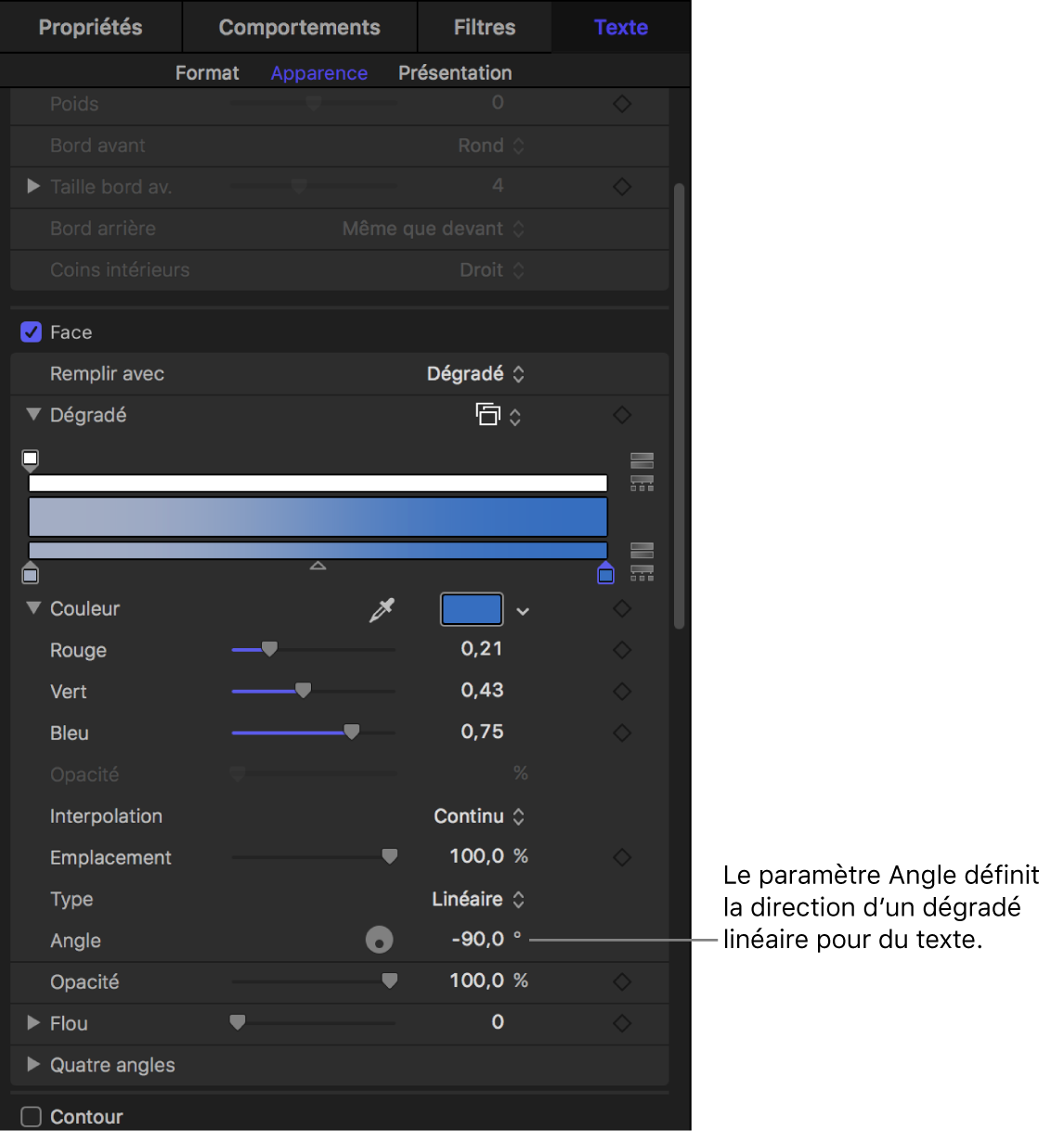Switch to the Comportements tab
Image resolution: width=1064 pixels, height=1131 pixels.
299,27
